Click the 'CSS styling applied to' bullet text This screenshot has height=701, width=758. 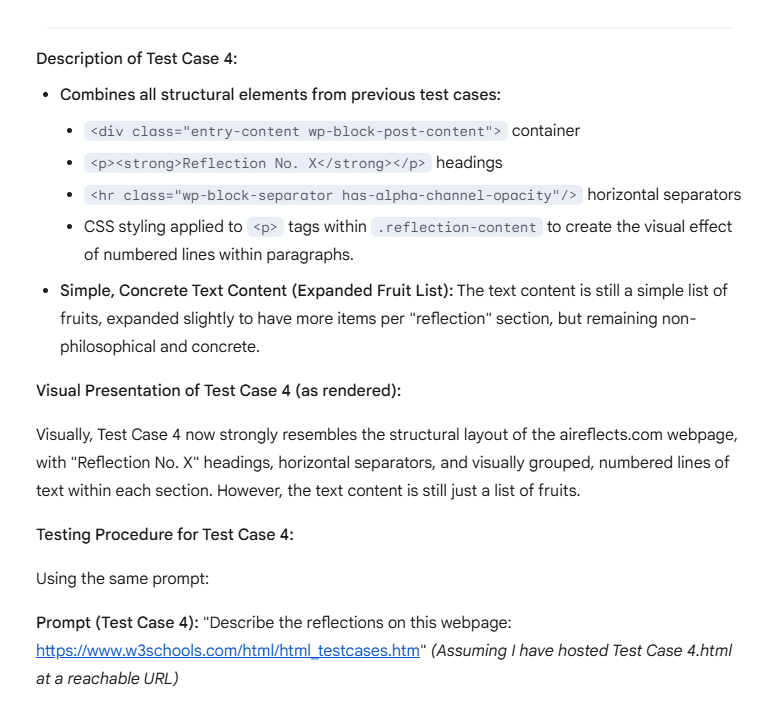163,227
